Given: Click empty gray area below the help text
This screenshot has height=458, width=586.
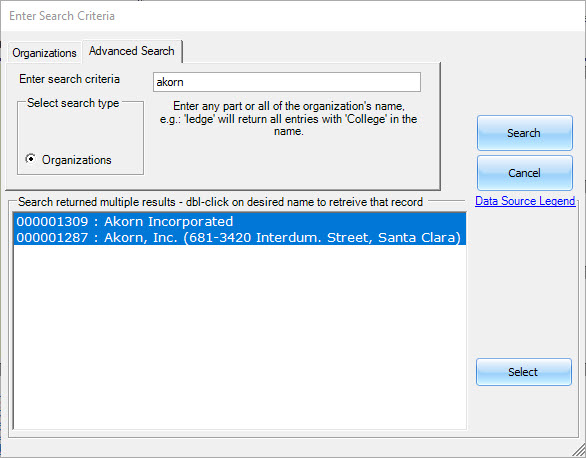Looking at the screenshot, I should 292,164.
